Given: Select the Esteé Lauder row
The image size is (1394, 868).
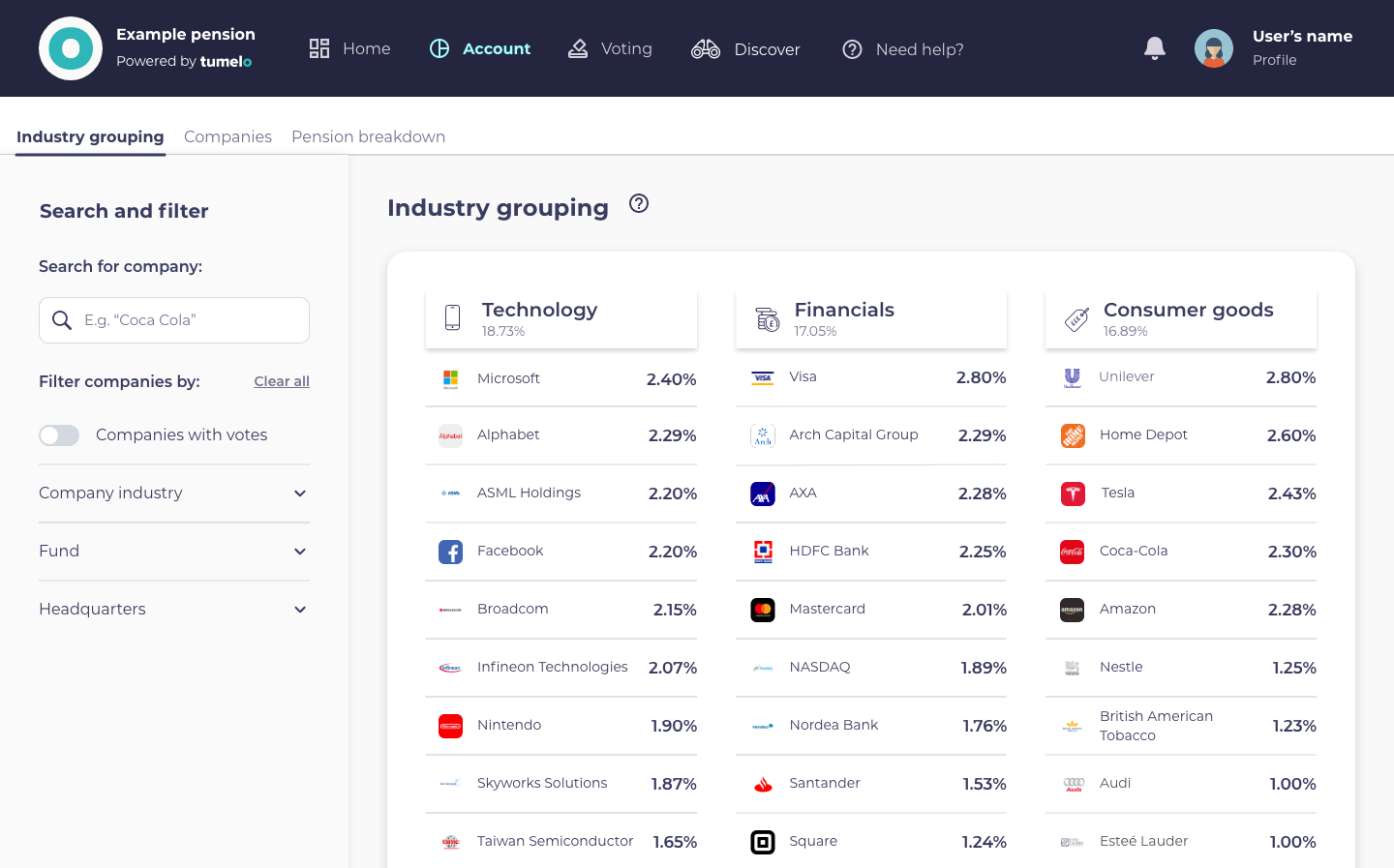Looking at the screenshot, I should (1181, 841).
